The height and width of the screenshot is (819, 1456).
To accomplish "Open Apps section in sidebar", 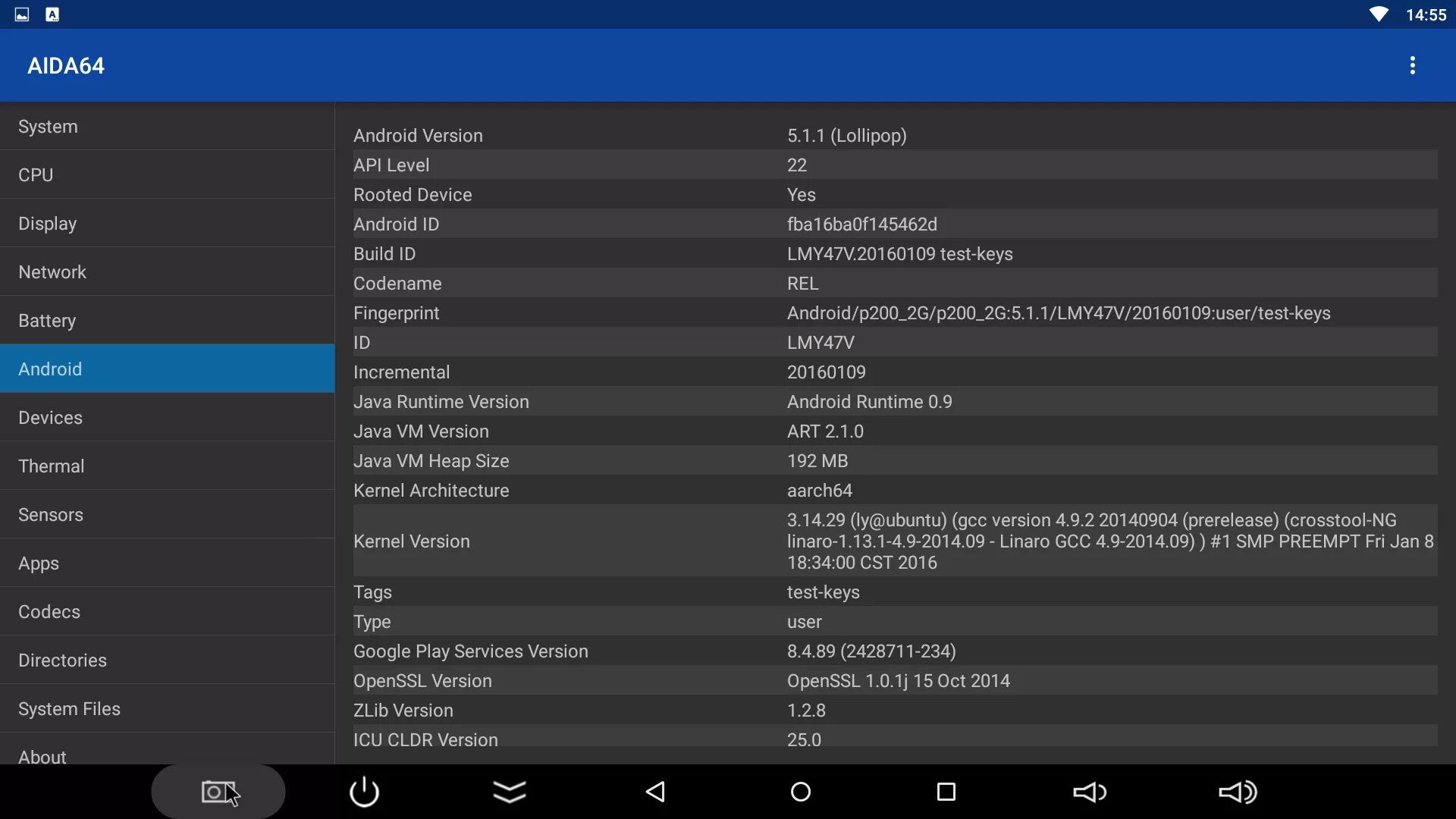I will point(38,562).
